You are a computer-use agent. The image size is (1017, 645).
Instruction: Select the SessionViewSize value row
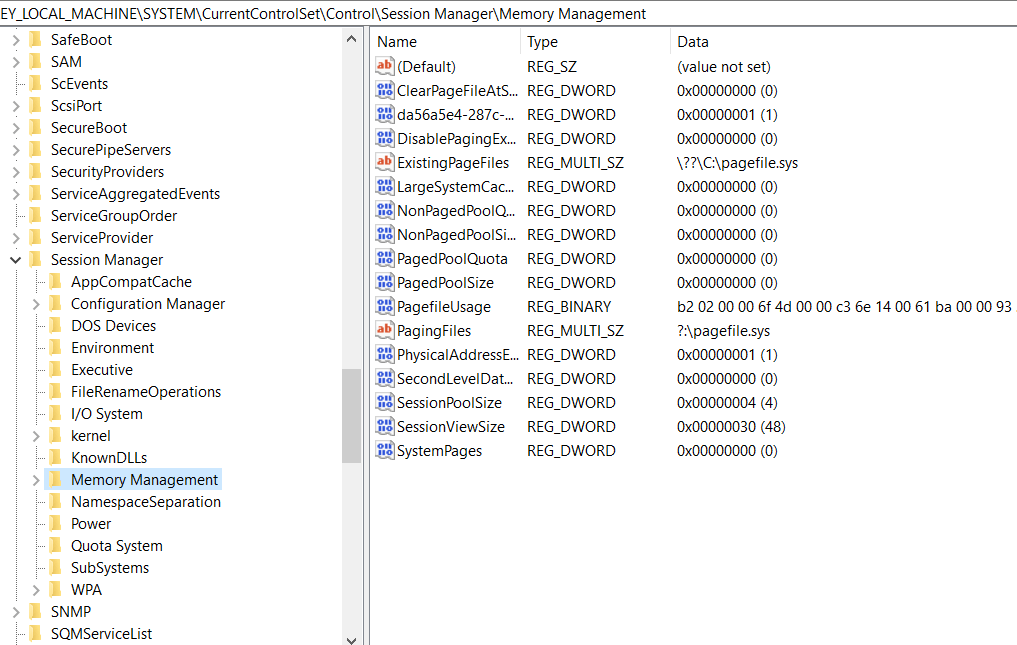pos(450,427)
